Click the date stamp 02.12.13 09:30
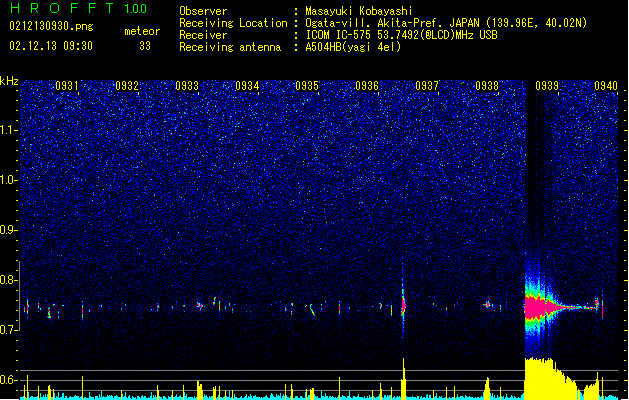 click(51, 46)
